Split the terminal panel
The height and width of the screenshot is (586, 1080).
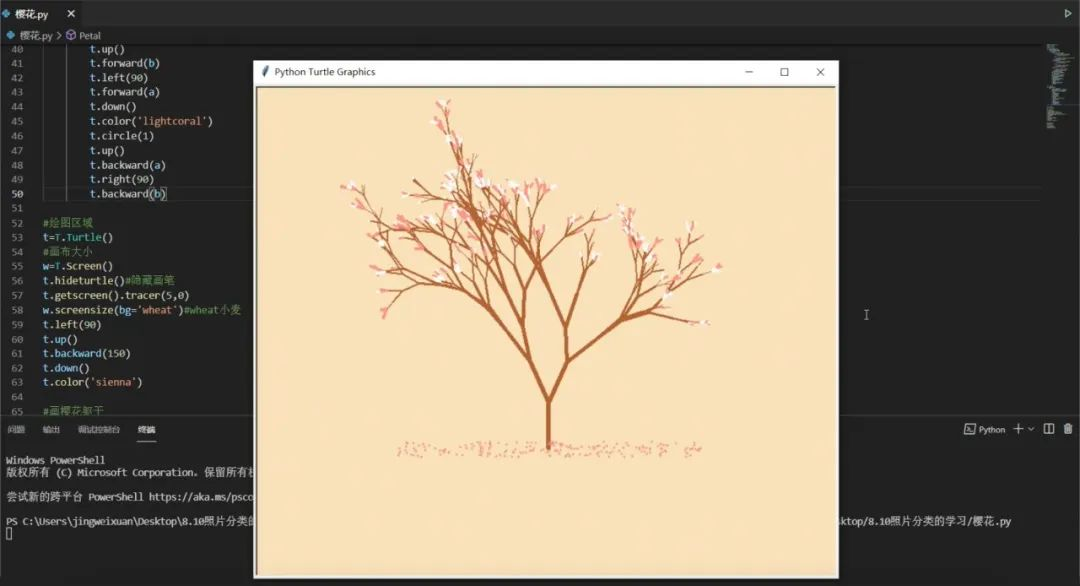point(1048,429)
